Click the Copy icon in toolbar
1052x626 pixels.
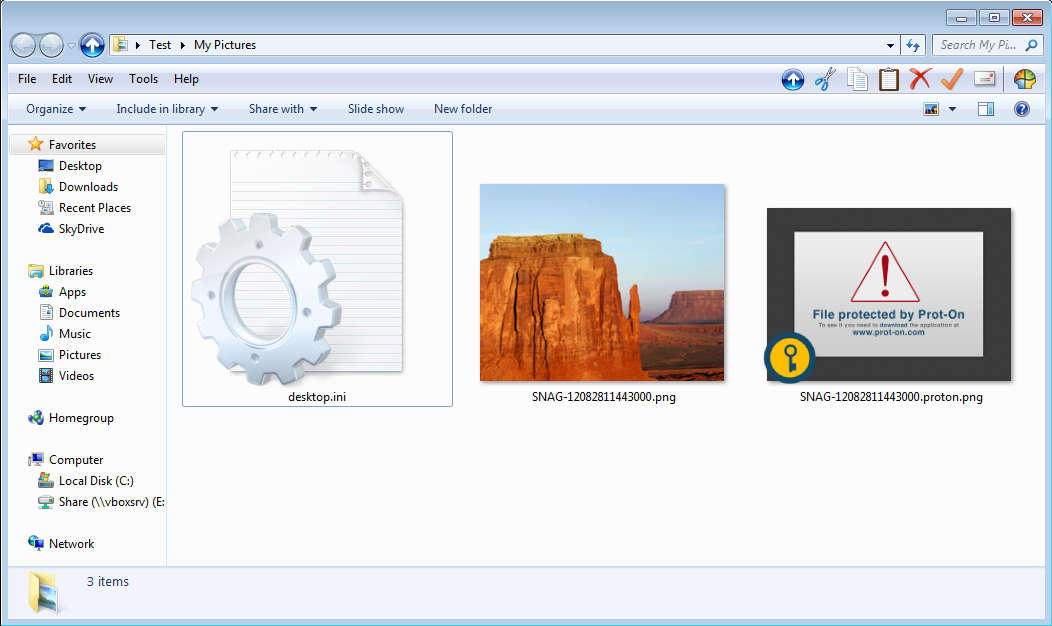click(857, 80)
